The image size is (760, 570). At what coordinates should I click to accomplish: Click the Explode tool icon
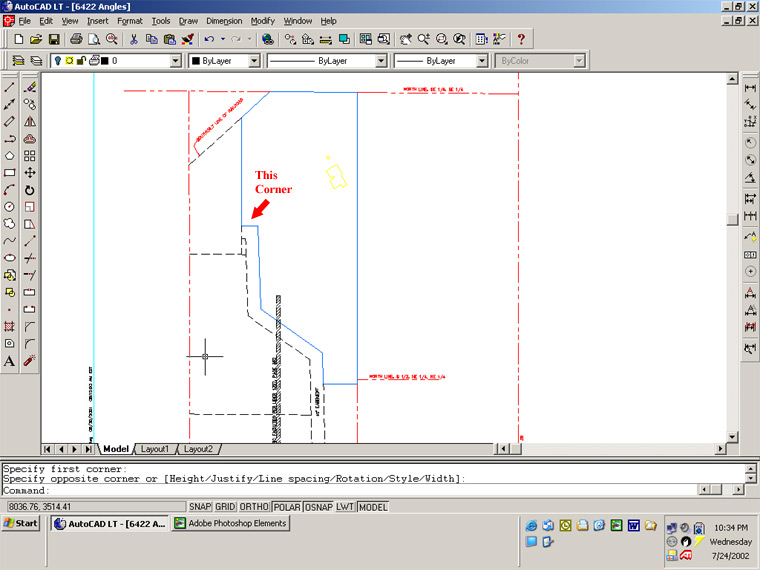tap(30, 361)
